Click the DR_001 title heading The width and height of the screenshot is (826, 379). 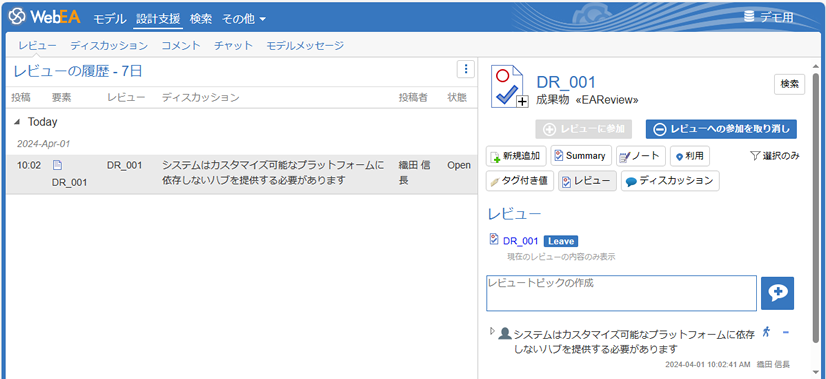pyautogui.click(x=566, y=82)
